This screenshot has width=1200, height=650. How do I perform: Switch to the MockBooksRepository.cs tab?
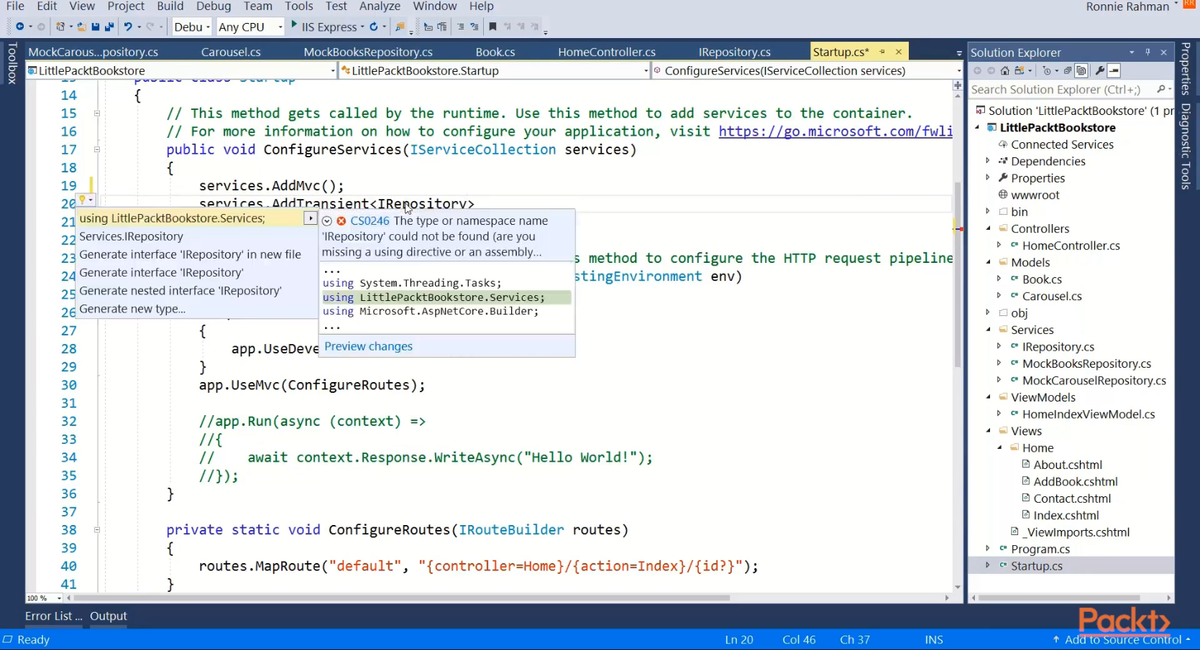[x=368, y=52]
